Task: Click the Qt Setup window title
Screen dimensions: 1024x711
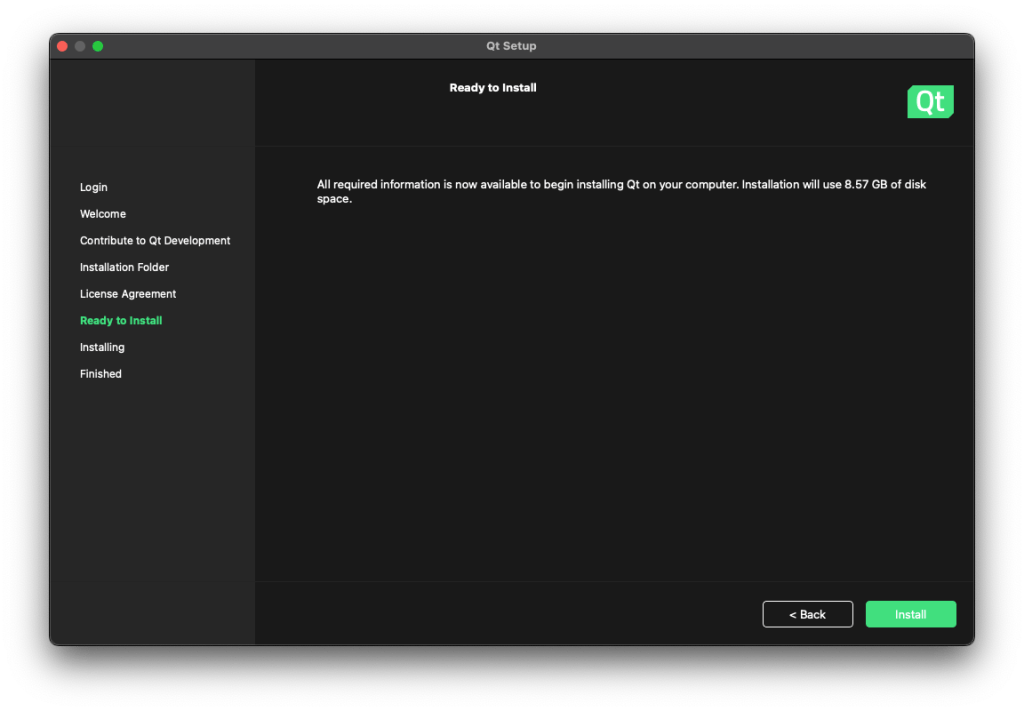Action: 511,46
